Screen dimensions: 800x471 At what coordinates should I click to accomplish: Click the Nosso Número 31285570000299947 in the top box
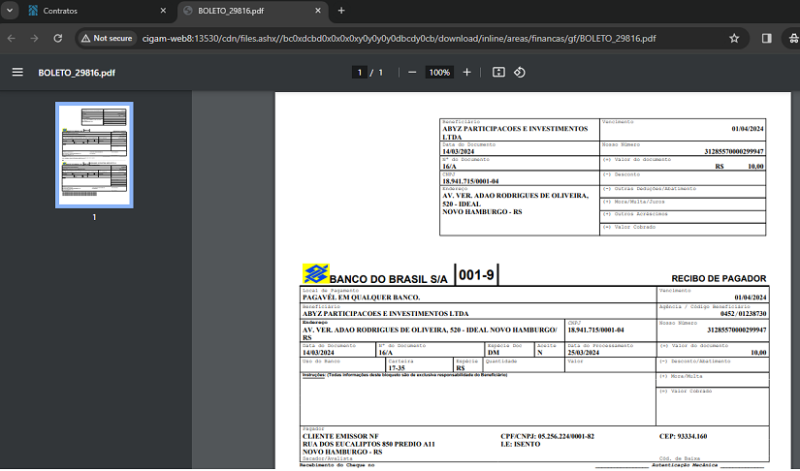(x=734, y=152)
